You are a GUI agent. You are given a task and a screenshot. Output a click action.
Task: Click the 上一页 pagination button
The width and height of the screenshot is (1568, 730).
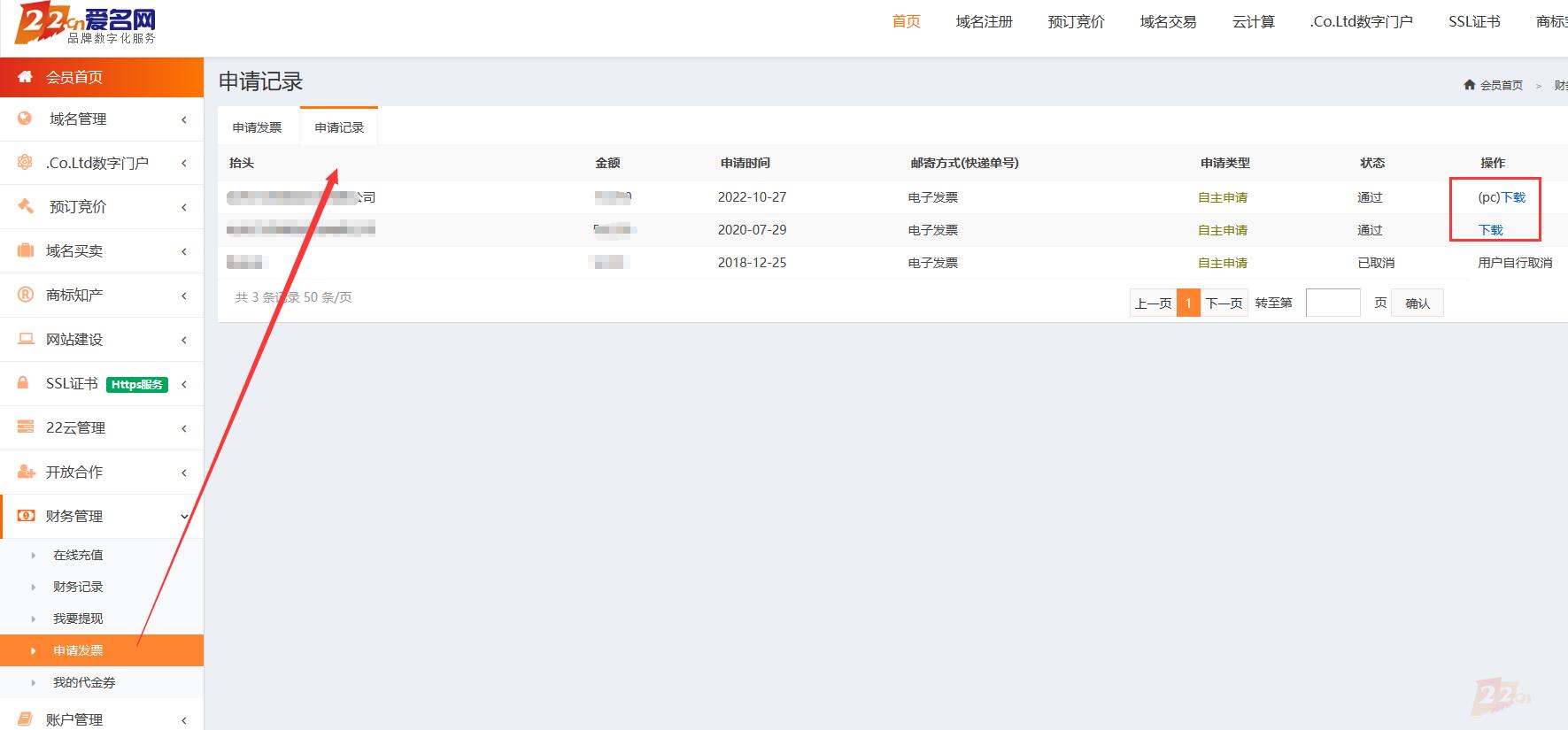1154,303
